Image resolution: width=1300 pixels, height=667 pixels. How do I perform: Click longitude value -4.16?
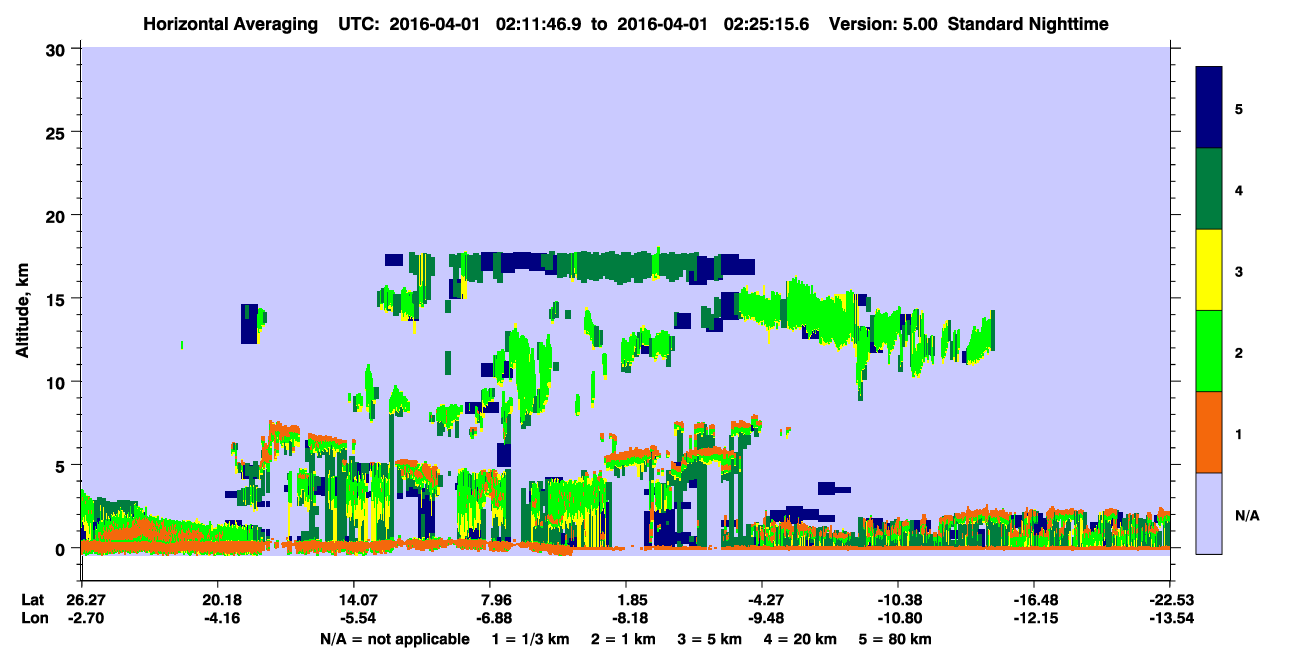point(217,618)
